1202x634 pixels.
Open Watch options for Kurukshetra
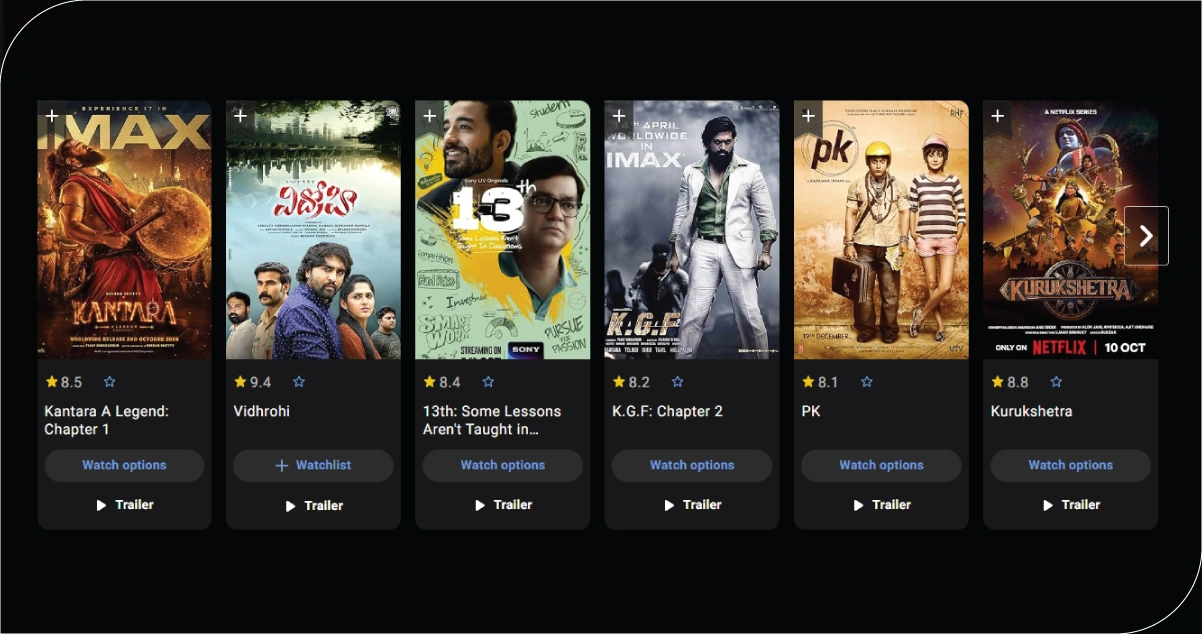tap(1070, 465)
